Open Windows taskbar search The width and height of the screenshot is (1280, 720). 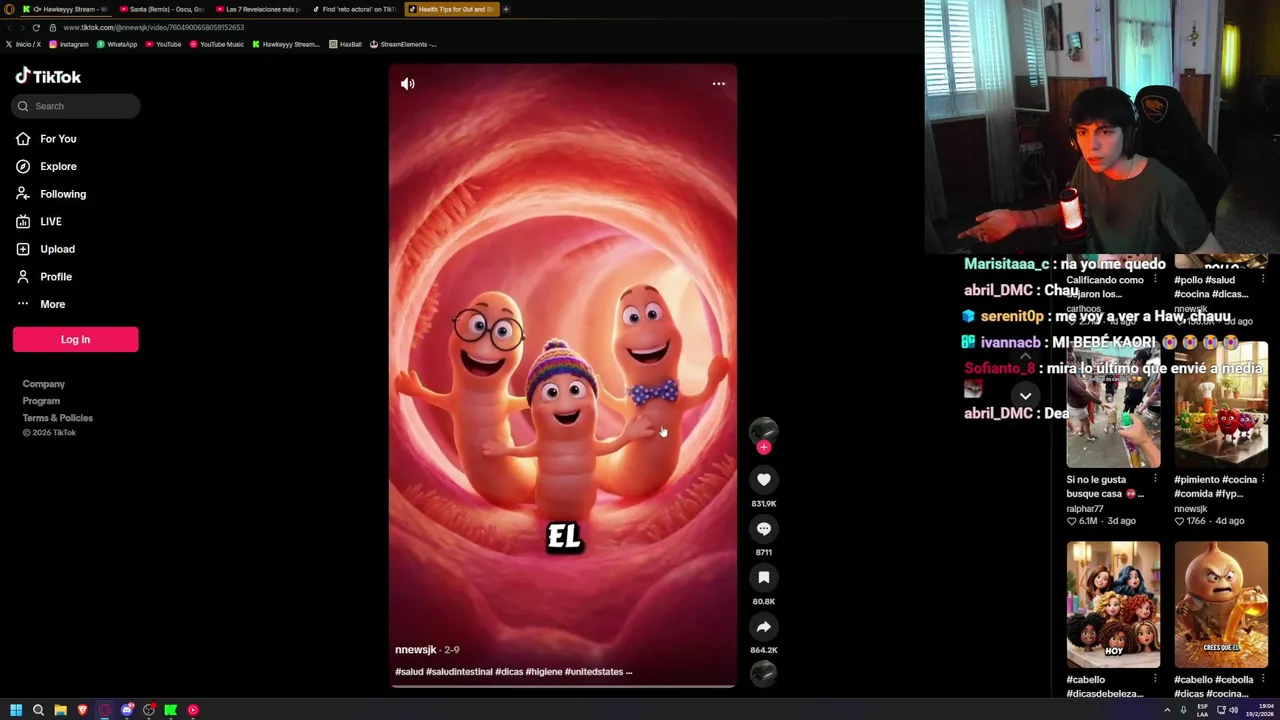pyautogui.click(x=38, y=710)
